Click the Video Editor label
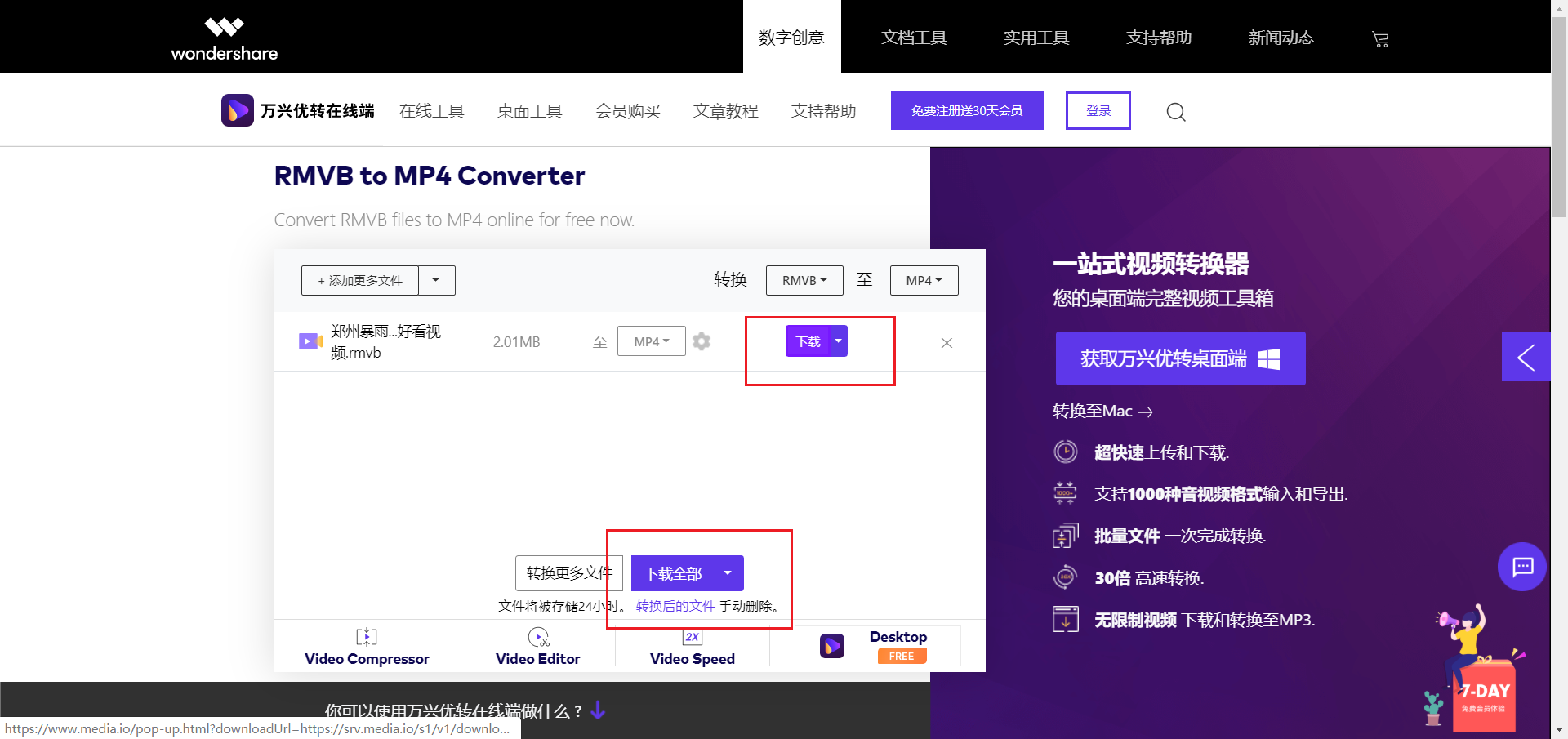This screenshot has width=1568, height=739. [x=538, y=659]
